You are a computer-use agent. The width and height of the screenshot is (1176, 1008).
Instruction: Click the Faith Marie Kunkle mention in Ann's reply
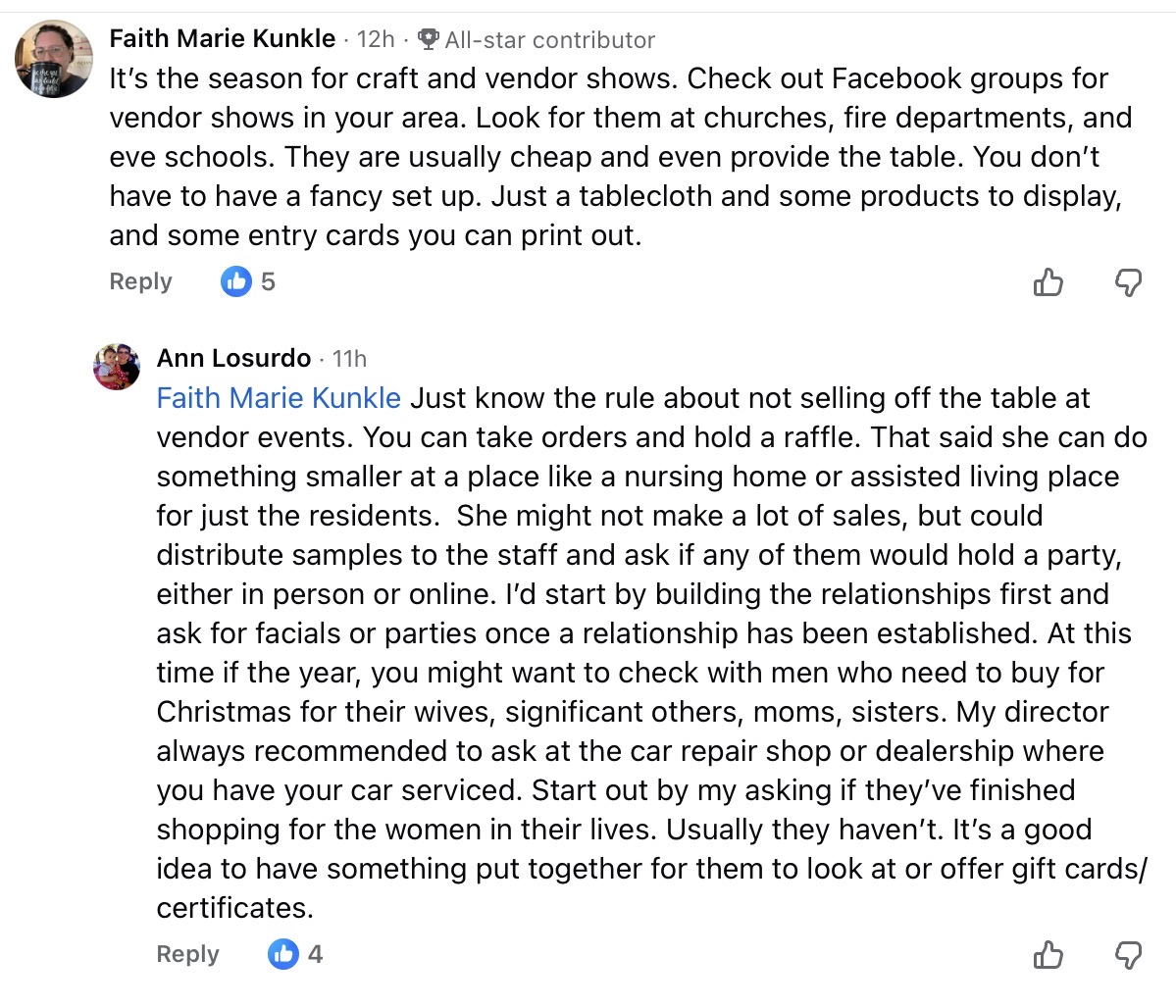(x=279, y=398)
